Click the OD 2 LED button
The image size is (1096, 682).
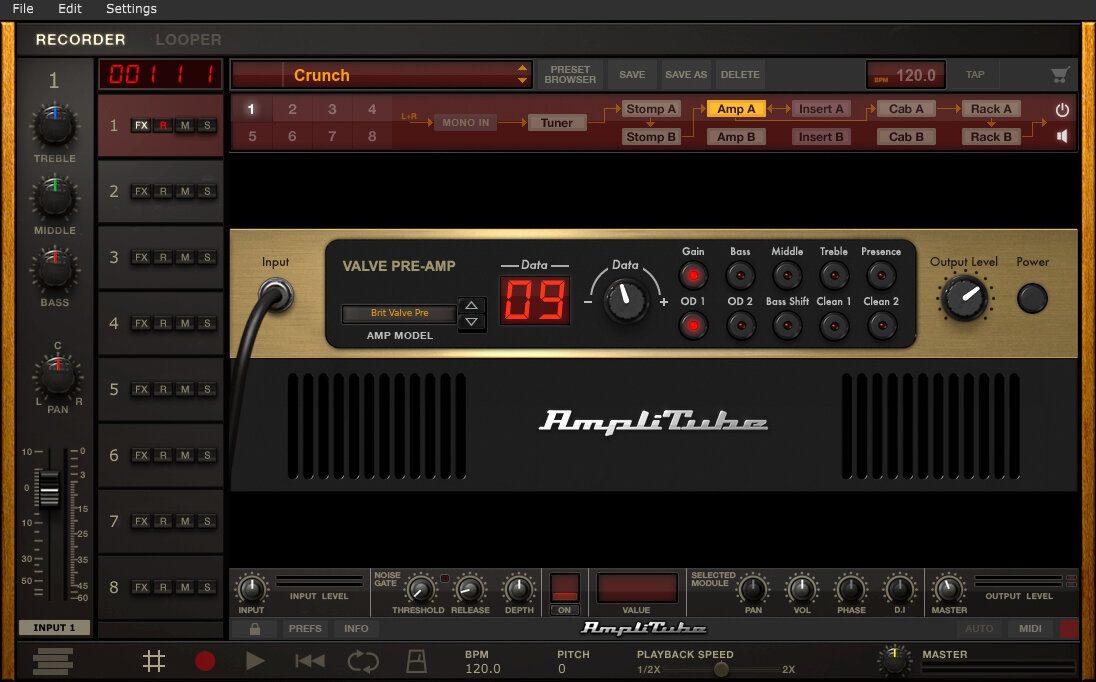coord(740,326)
